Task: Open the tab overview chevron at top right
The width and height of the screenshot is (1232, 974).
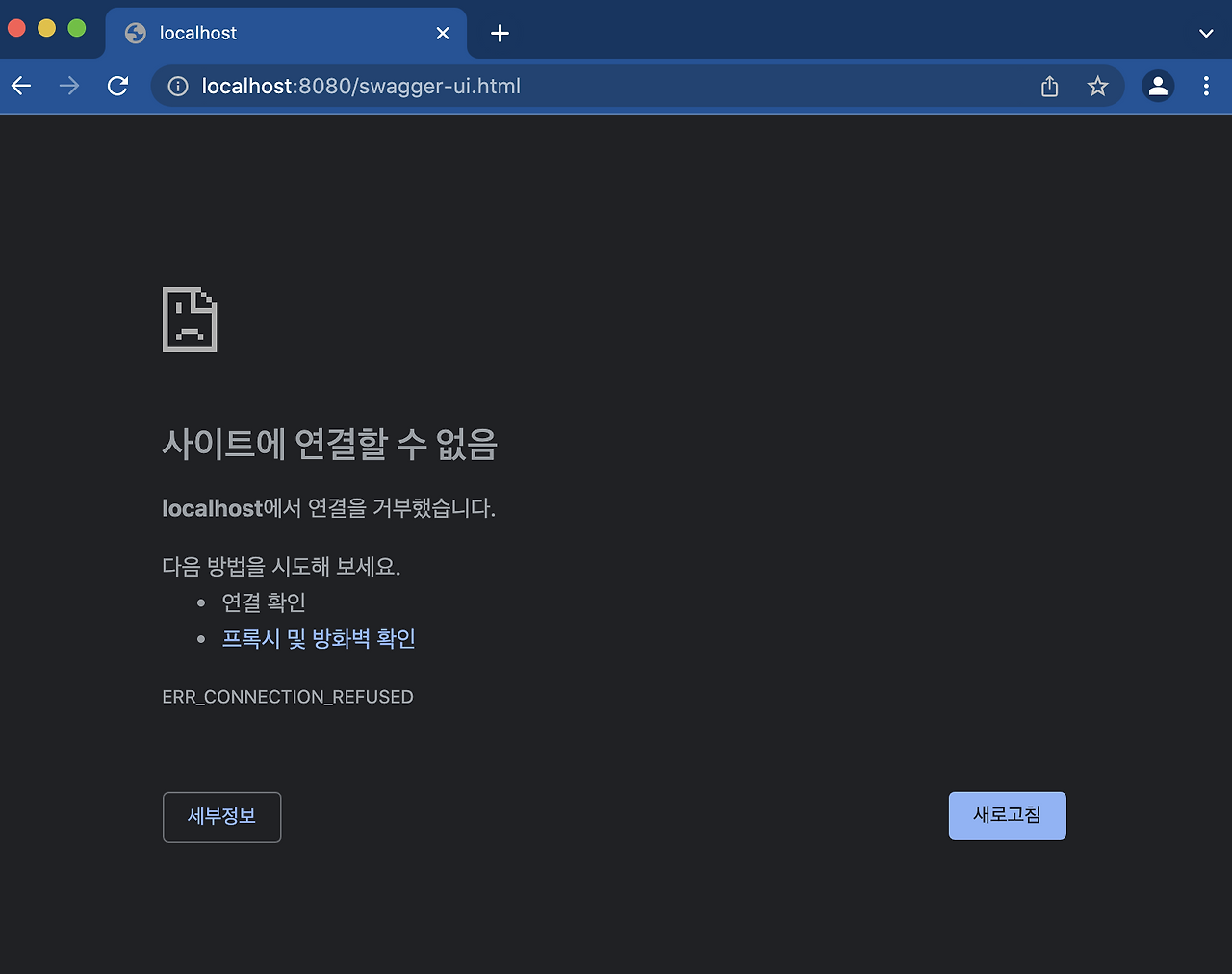Action: (x=1206, y=32)
